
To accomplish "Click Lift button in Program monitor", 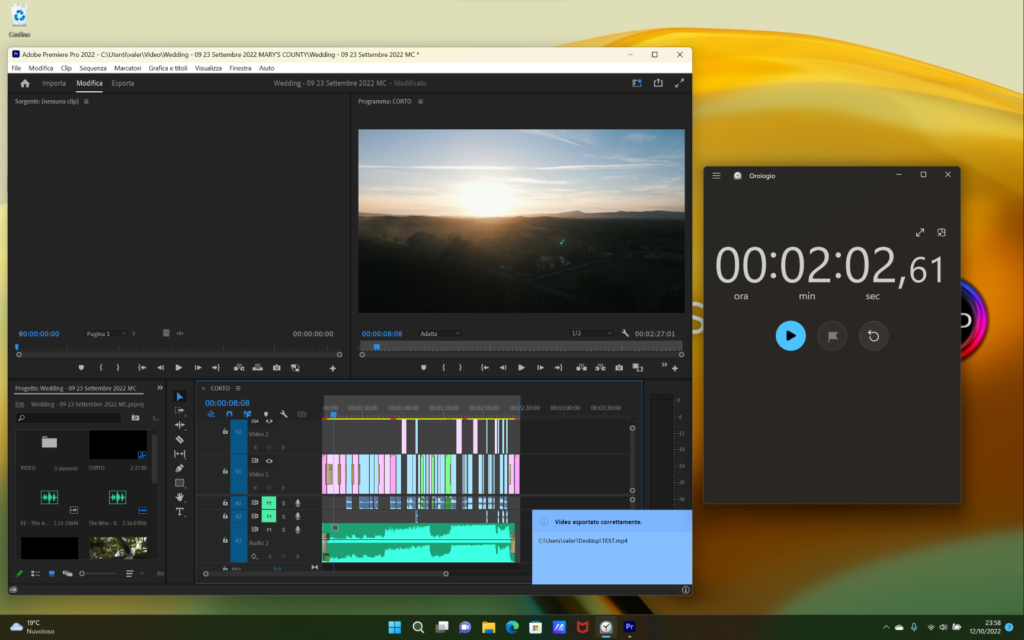I will pyautogui.click(x=581, y=368).
